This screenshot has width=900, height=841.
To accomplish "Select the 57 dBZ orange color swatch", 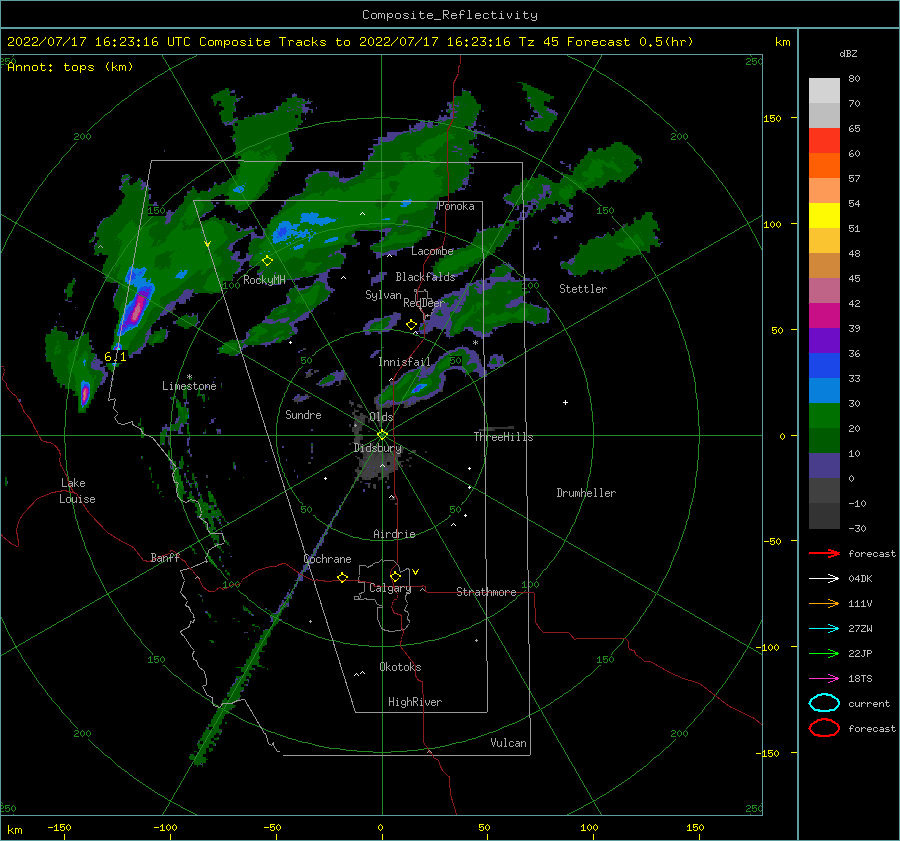I will click(824, 165).
